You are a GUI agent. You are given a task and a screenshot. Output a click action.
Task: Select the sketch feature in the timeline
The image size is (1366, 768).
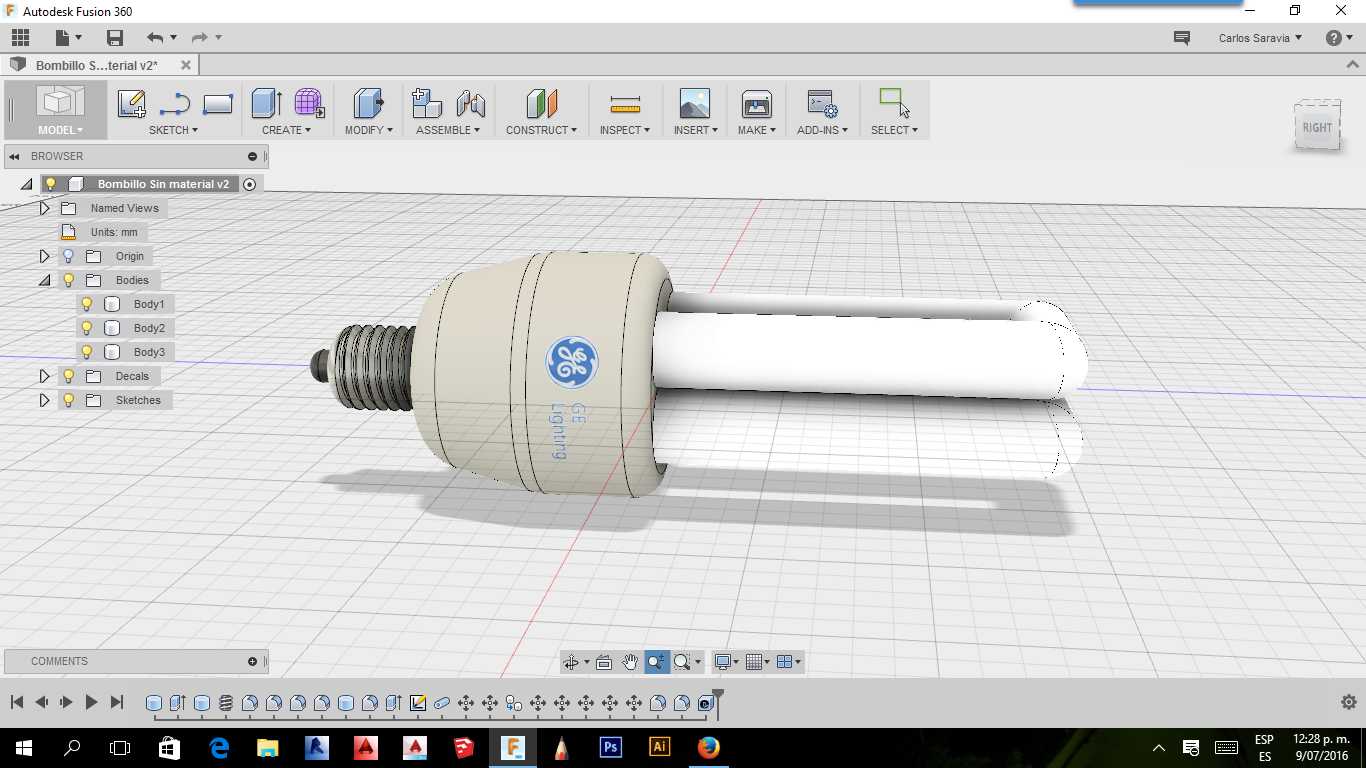[418, 703]
